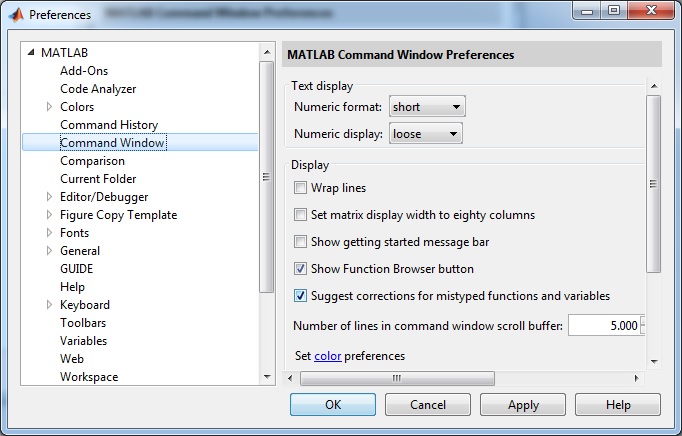The height and width of the screenshot is (436, 682).
Task: Expand the Colors tree node
Action: (49, 107)
